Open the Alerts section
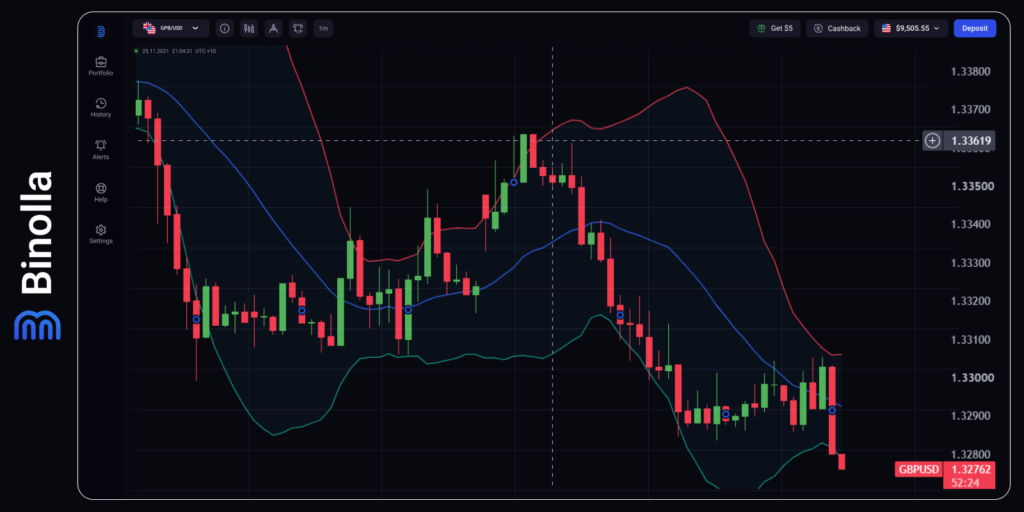The height and width of the screenshot is (512, 1024). (101, 150)
